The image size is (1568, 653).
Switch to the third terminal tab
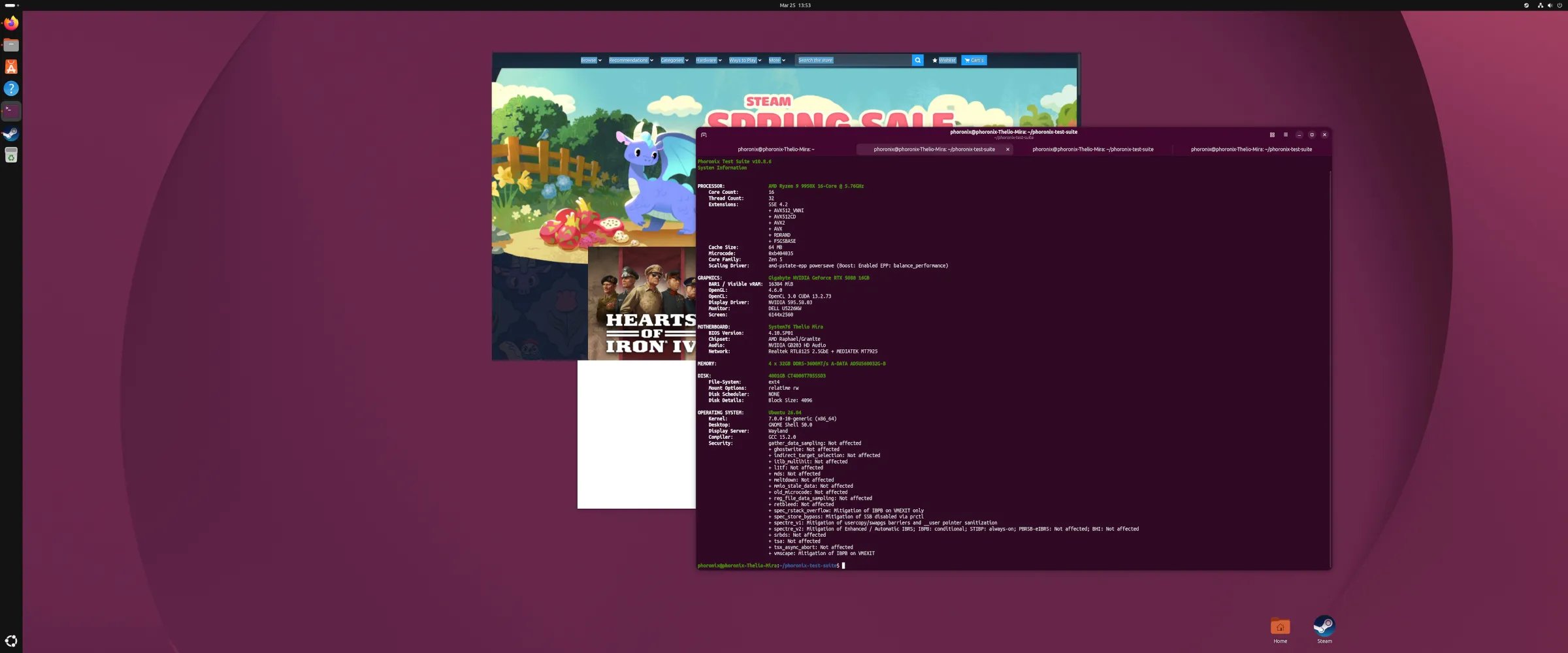(x=1092, y=150)
